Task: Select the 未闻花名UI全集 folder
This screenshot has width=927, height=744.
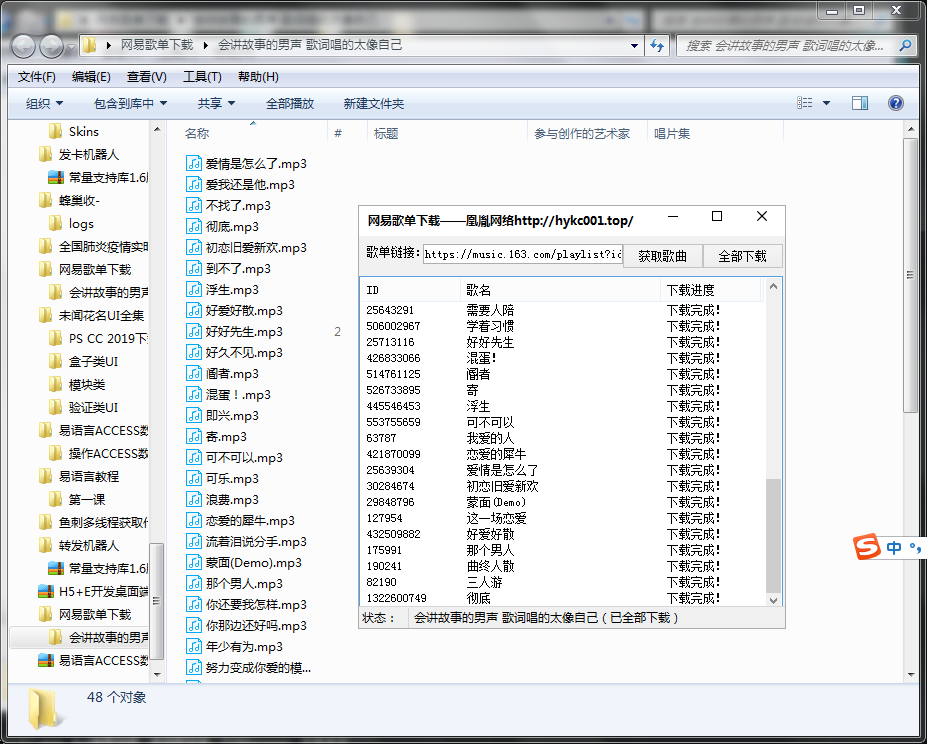Action: [92, 316]
